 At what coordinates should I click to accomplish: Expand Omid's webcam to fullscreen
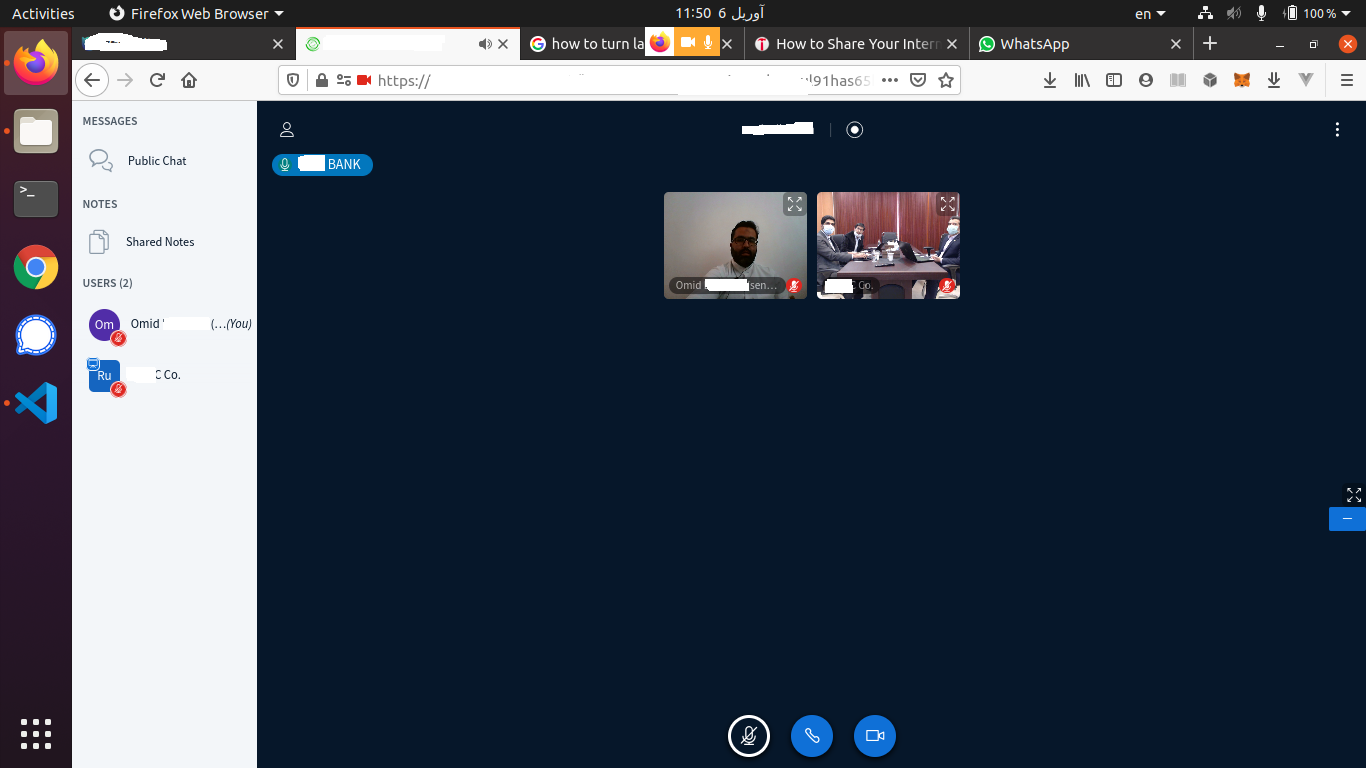(x=794, y=204)
